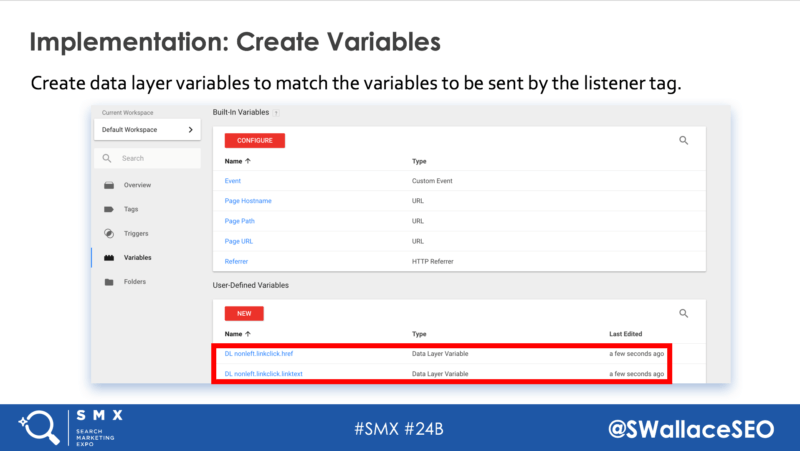This screenshot has width=800, height=451.
Task: Click the Folders icon in sidebar
Action: (109, 282)
